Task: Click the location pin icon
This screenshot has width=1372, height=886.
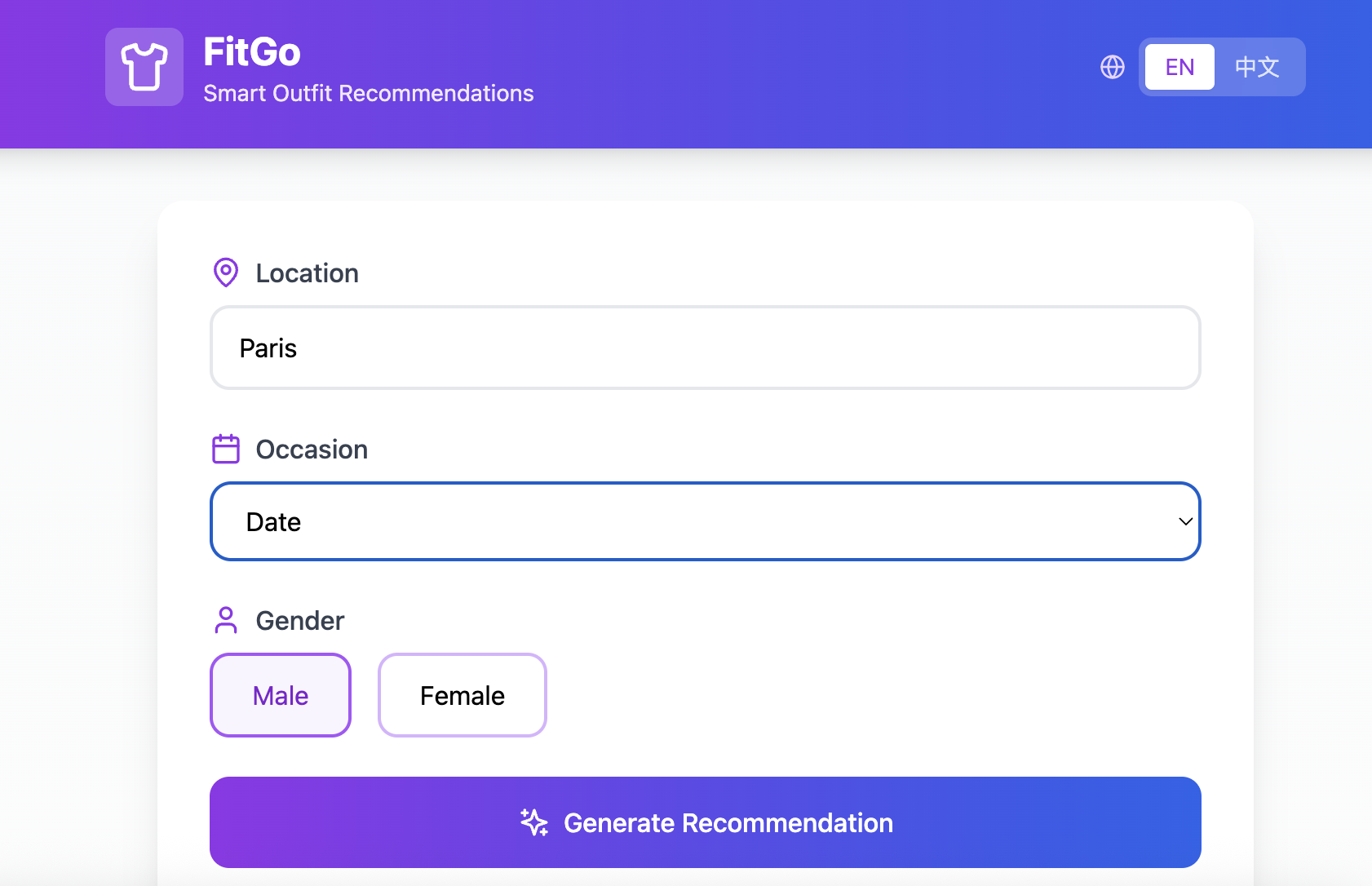Action: [x=226, y=272]
